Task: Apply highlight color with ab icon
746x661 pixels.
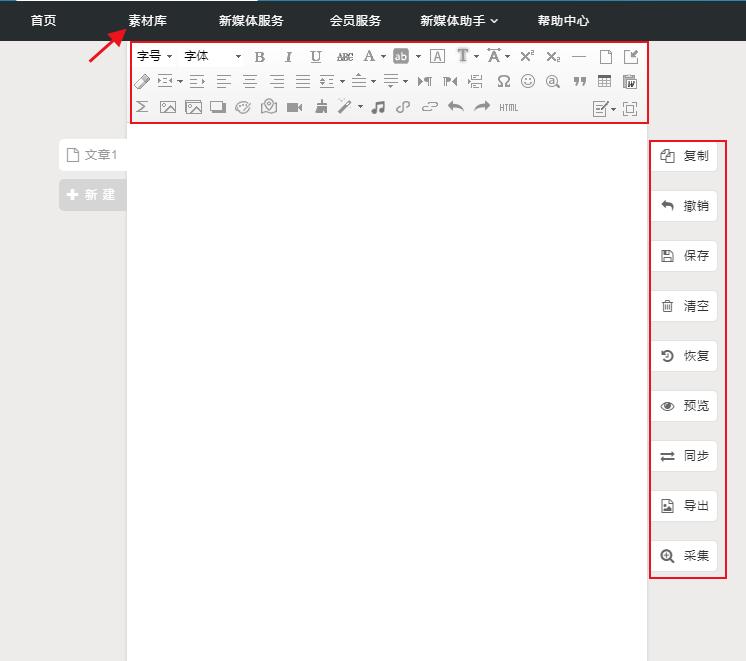Action: pos(401,56)
